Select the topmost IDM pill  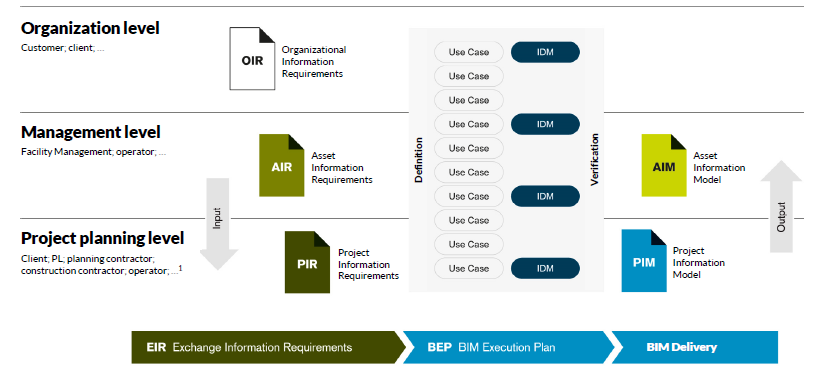pos(545,52)
